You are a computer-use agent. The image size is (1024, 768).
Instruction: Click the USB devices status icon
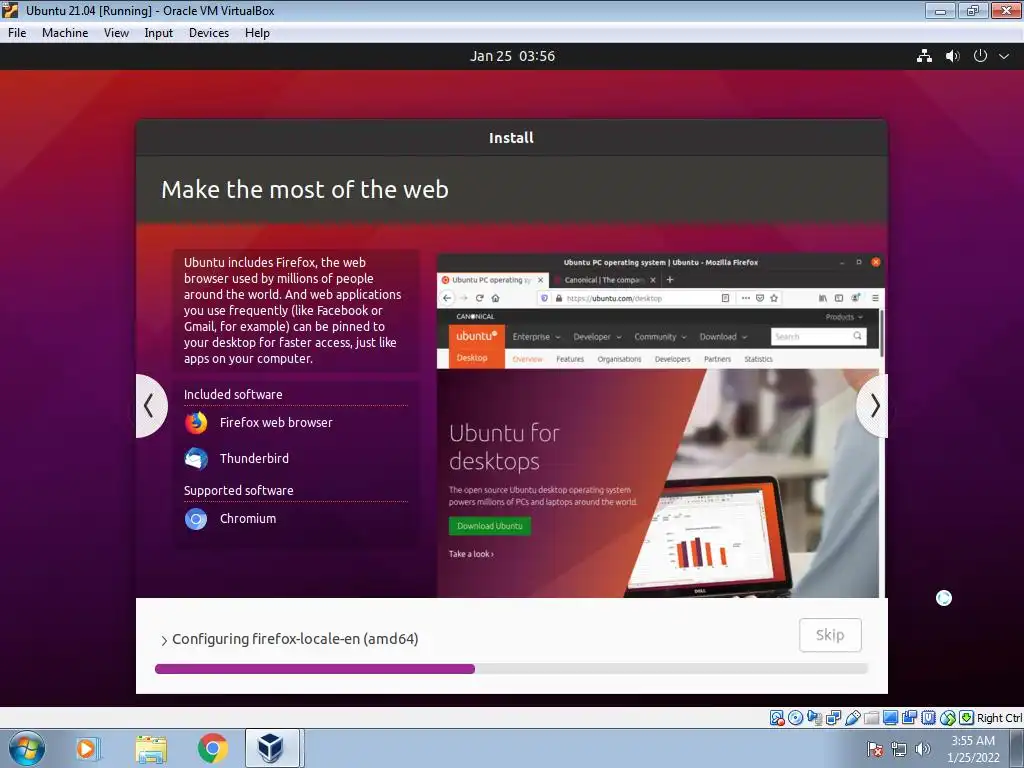(852, 718)
